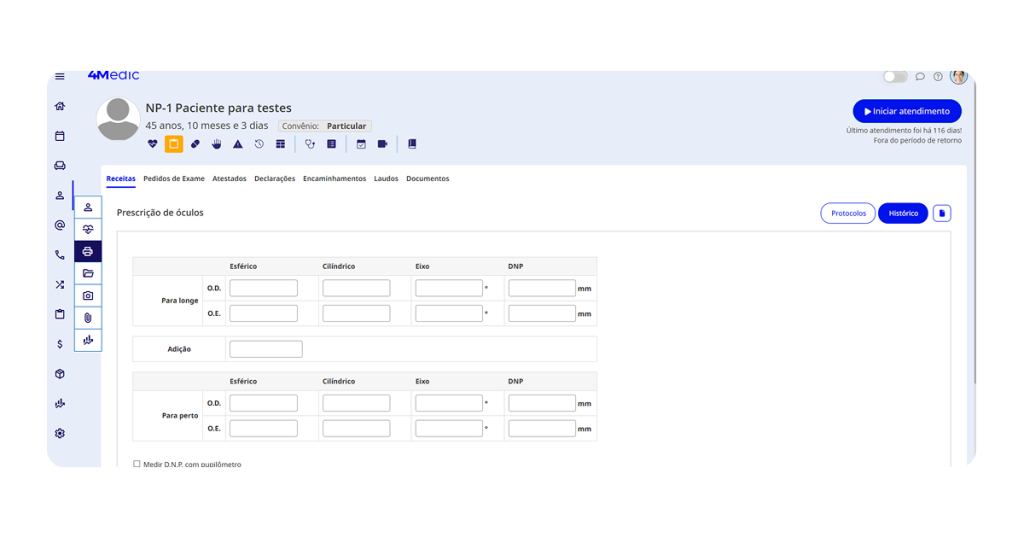Click the warning triangle alert icon

(238, 144)
